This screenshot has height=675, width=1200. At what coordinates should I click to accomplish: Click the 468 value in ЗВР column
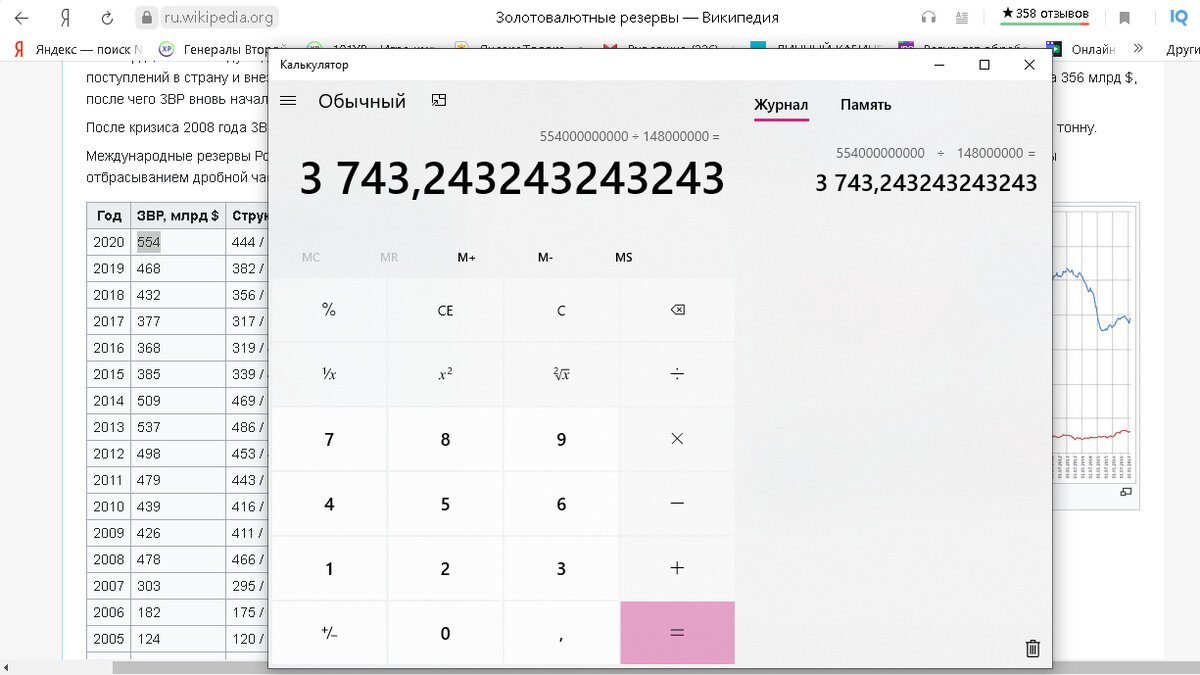click(x=149, y=268)
